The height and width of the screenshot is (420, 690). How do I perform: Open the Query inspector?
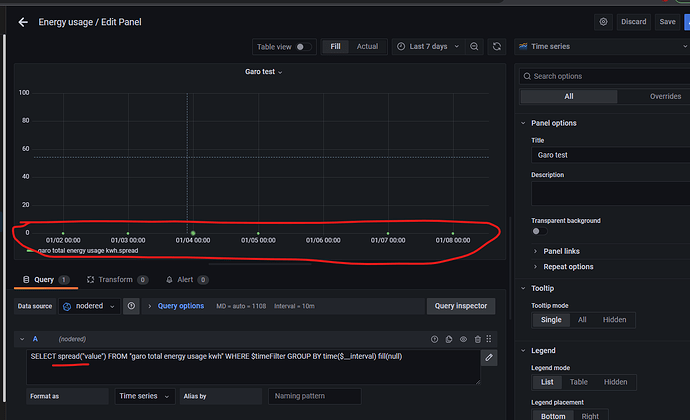(x=461, y=306)
